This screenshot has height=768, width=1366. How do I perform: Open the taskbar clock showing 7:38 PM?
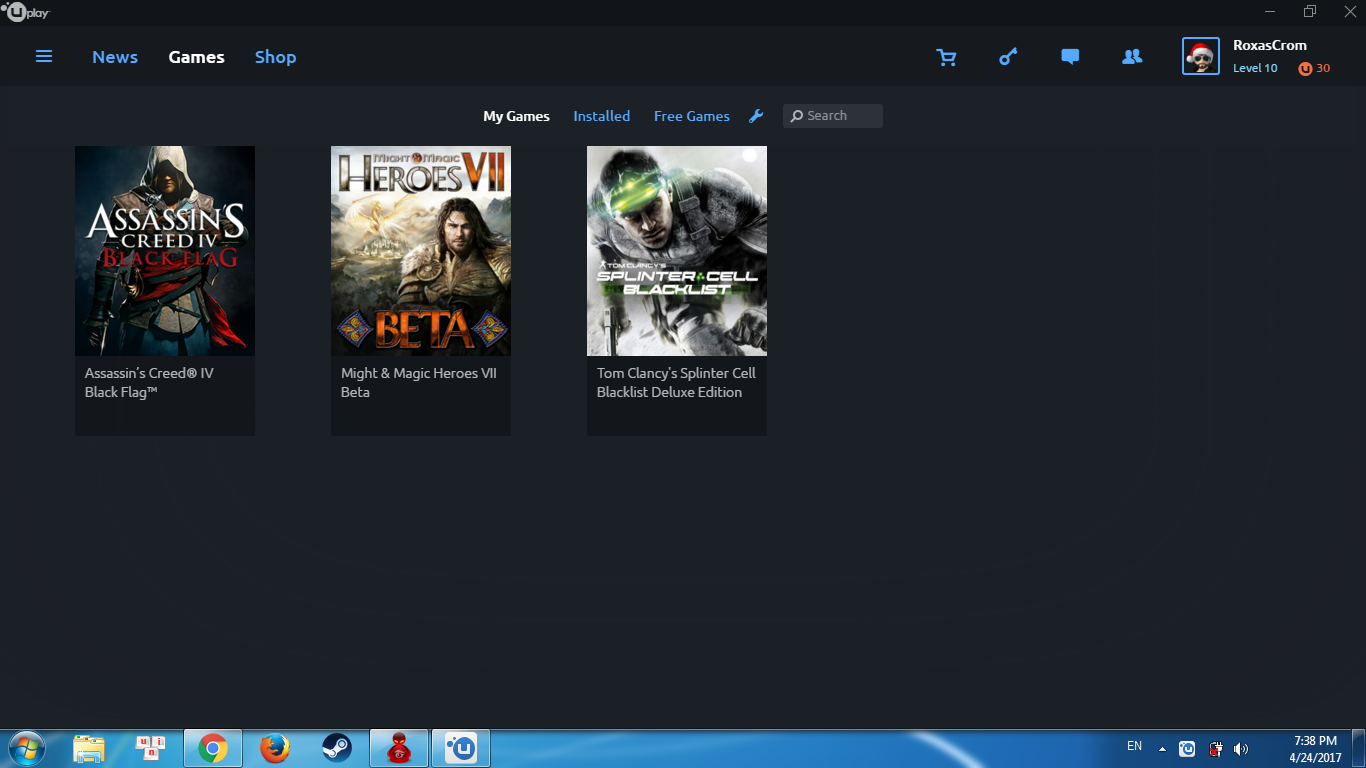1315,749
